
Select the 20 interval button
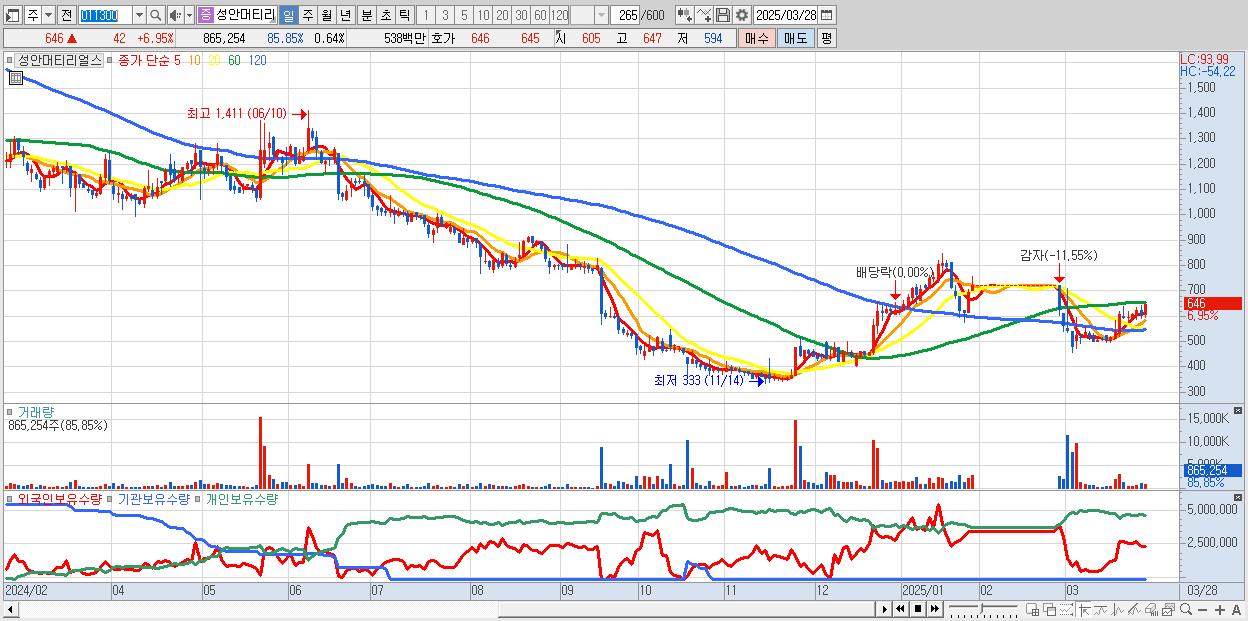point(502,15)
